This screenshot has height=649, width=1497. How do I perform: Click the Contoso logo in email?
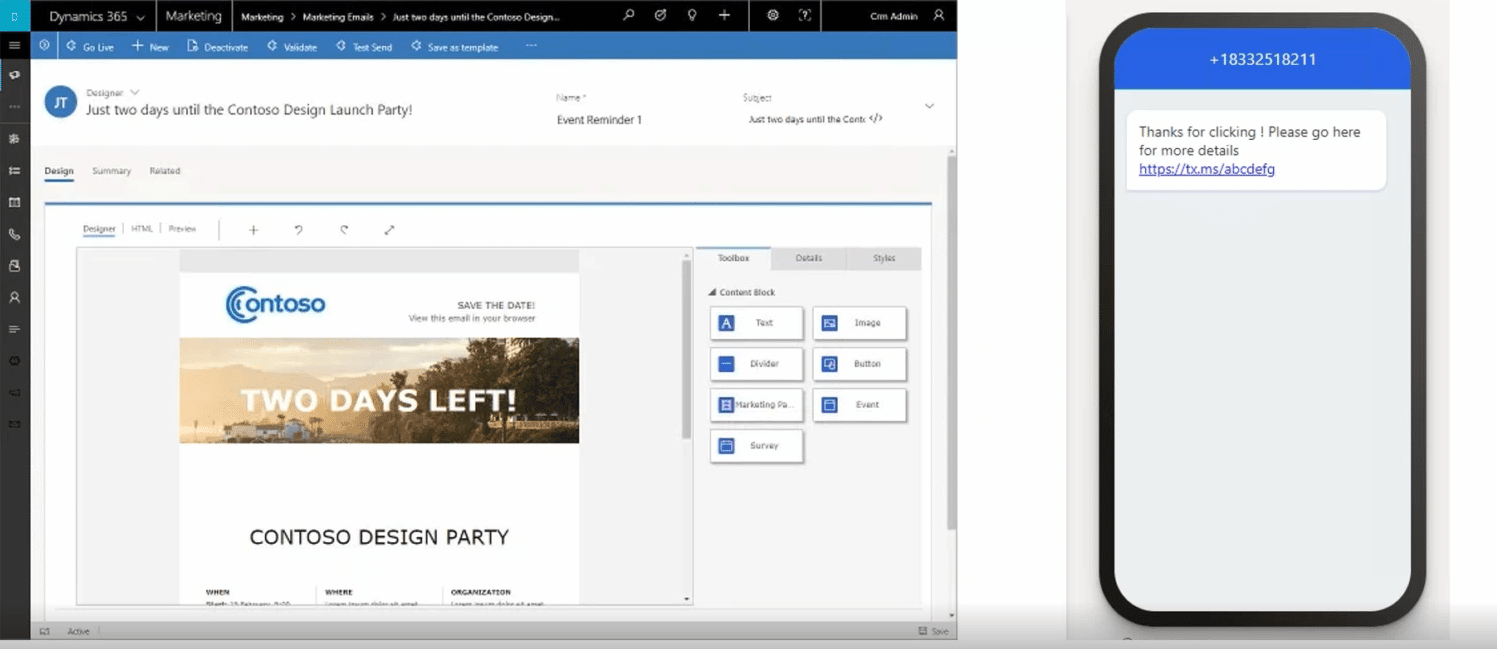(x=276, y=304)
